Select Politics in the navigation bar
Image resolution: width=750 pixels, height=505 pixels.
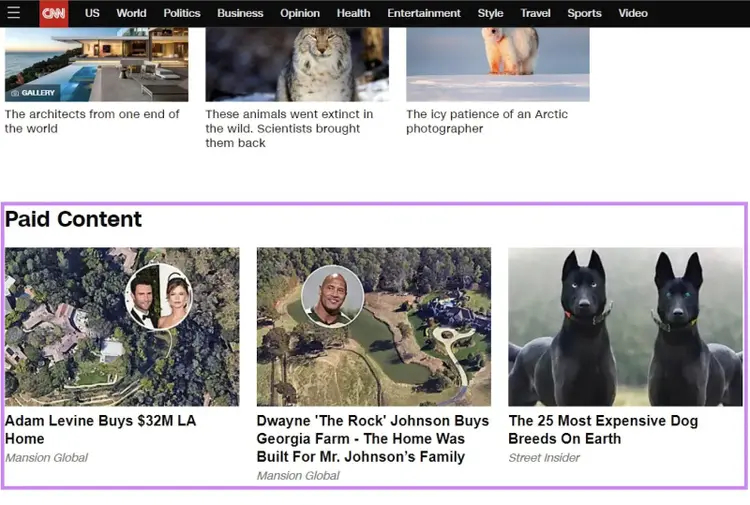(182, 13)
